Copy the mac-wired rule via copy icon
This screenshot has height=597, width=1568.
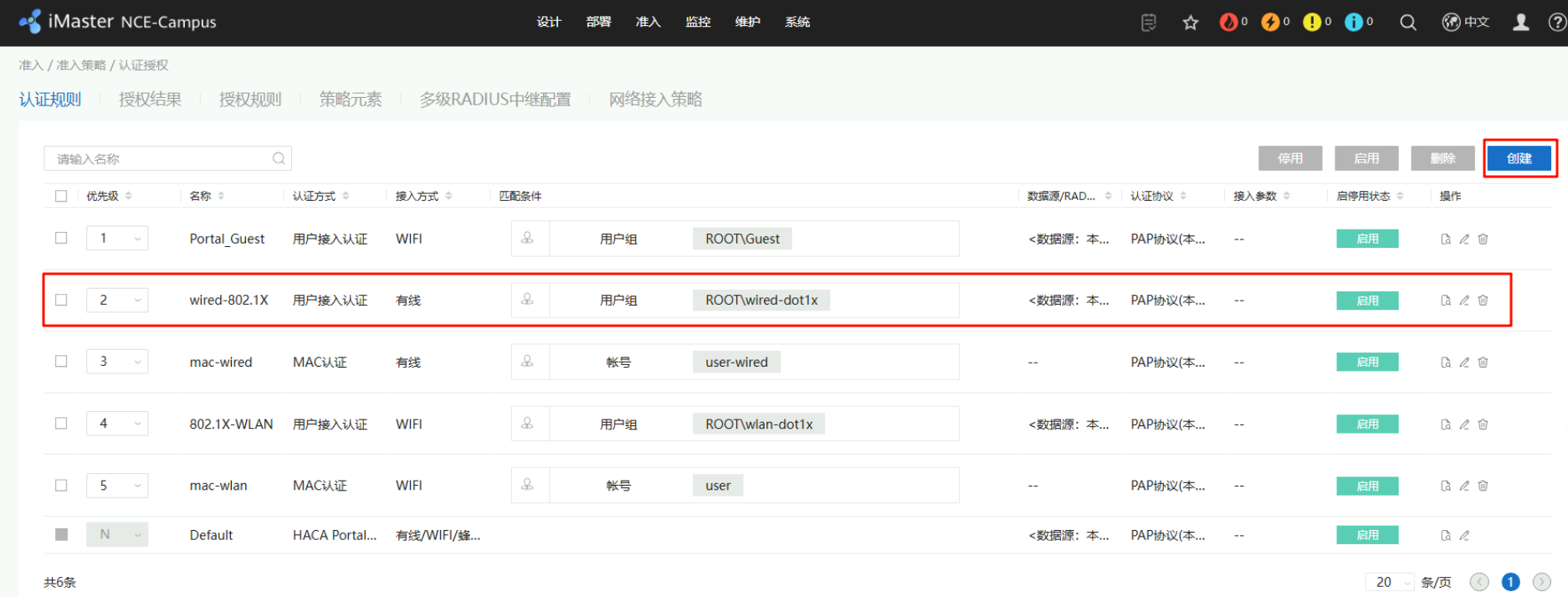(1445, 363)
